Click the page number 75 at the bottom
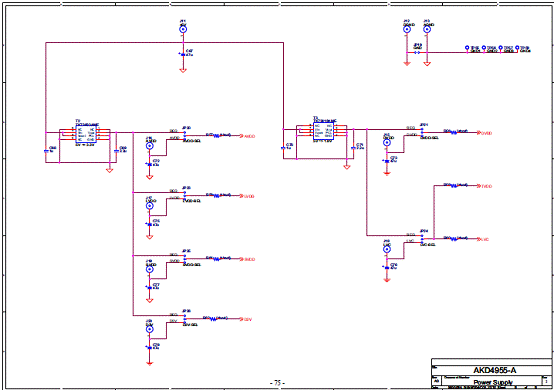Image resolution: width=554 pixels, height=390 pixels. (x=277, y=383)
